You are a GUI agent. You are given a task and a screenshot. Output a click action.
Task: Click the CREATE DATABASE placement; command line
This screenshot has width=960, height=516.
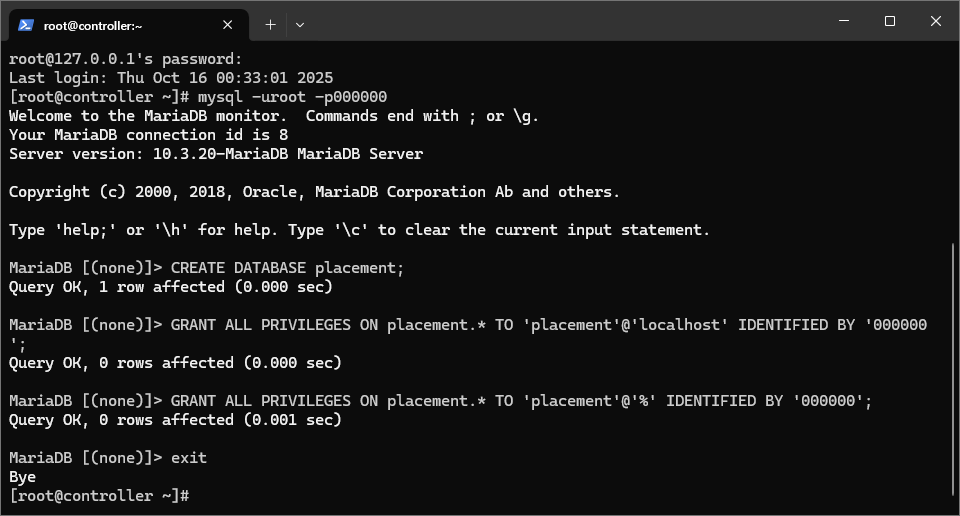point(206,268)
